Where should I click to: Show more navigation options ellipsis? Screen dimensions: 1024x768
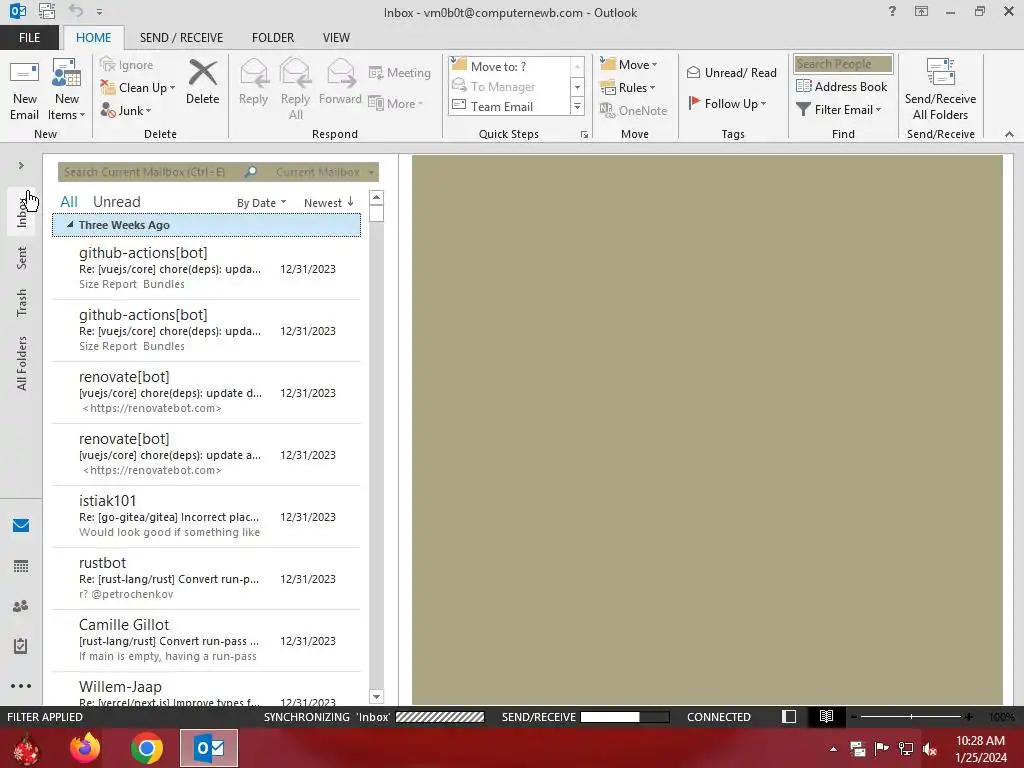[21, 686]
